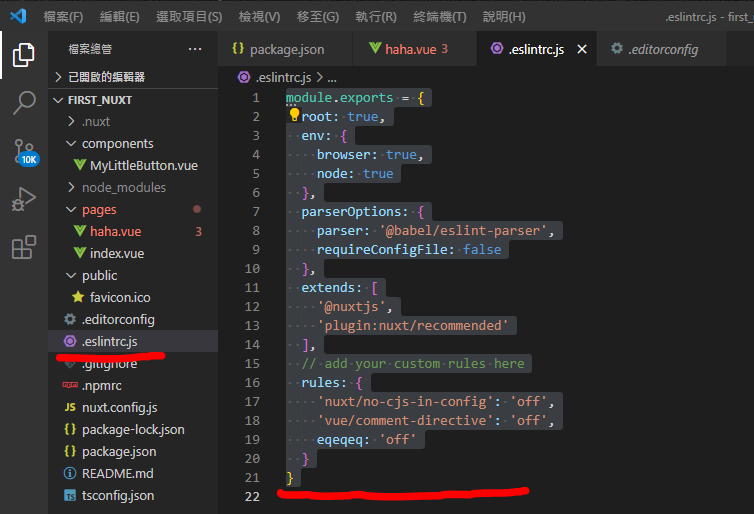Switch to the package.json tab
The image size is (754, 514).
(x=285, y=49)
